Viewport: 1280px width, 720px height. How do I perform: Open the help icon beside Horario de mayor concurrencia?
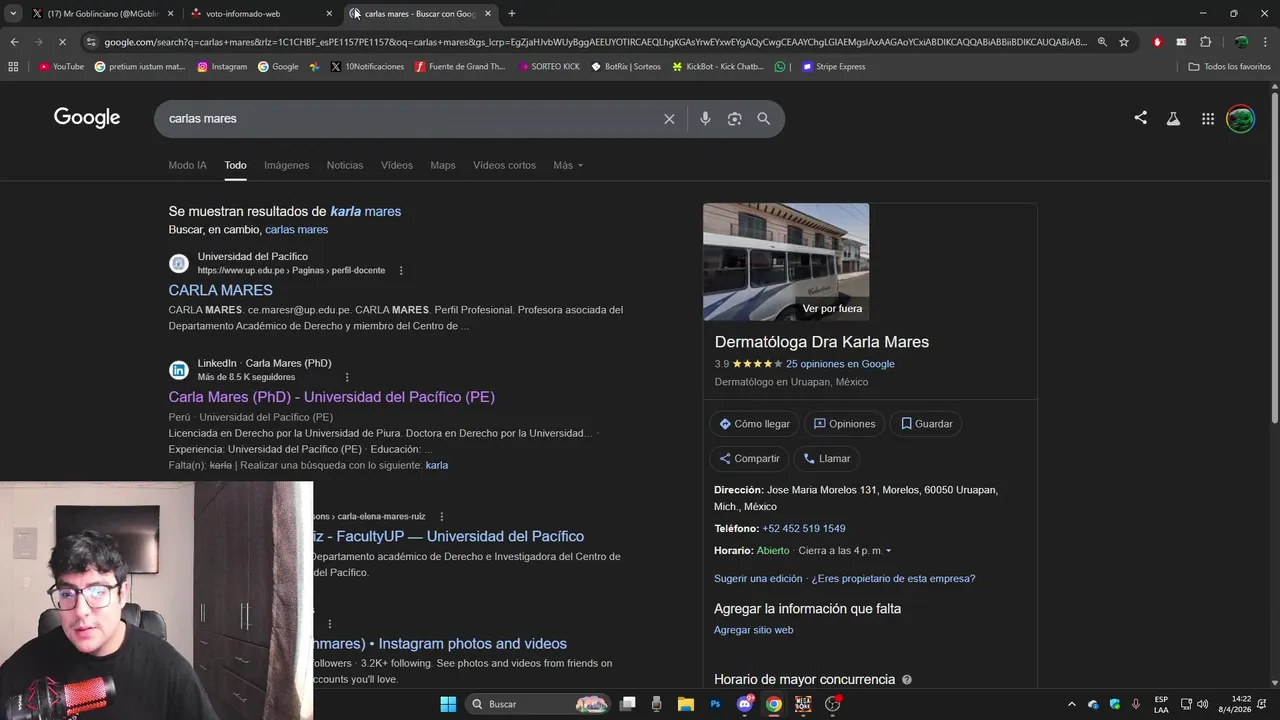[907, 680]
